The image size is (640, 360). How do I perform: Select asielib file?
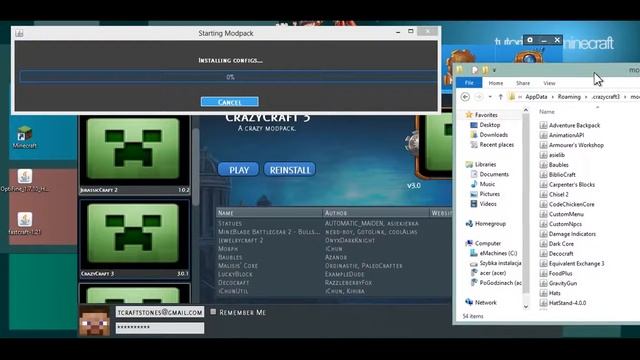(x=552, y=155)
